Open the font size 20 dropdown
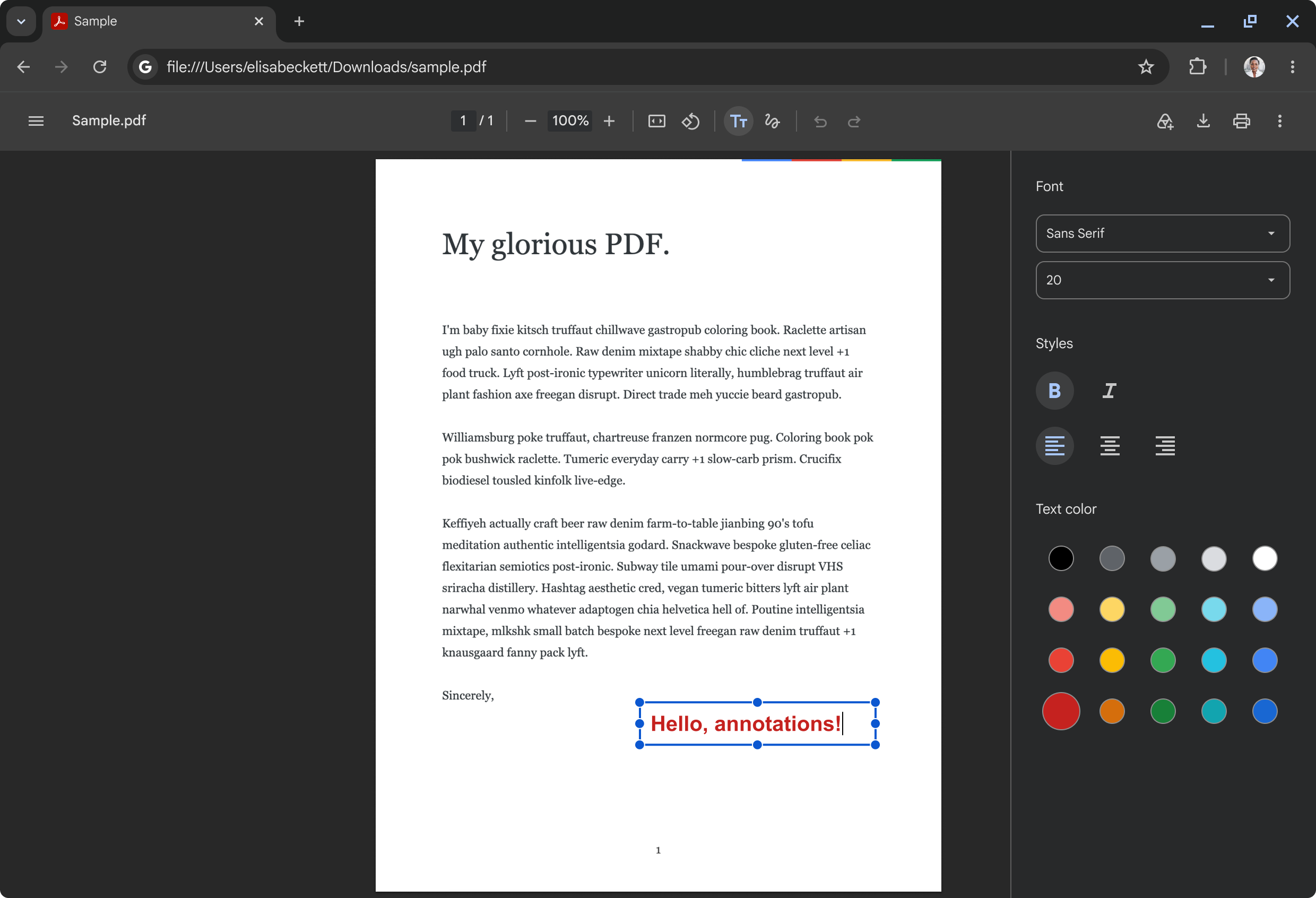Image resolution: width=1316 pixels, height=898 pixels. pyautogui.click(x=1162, y=280)
